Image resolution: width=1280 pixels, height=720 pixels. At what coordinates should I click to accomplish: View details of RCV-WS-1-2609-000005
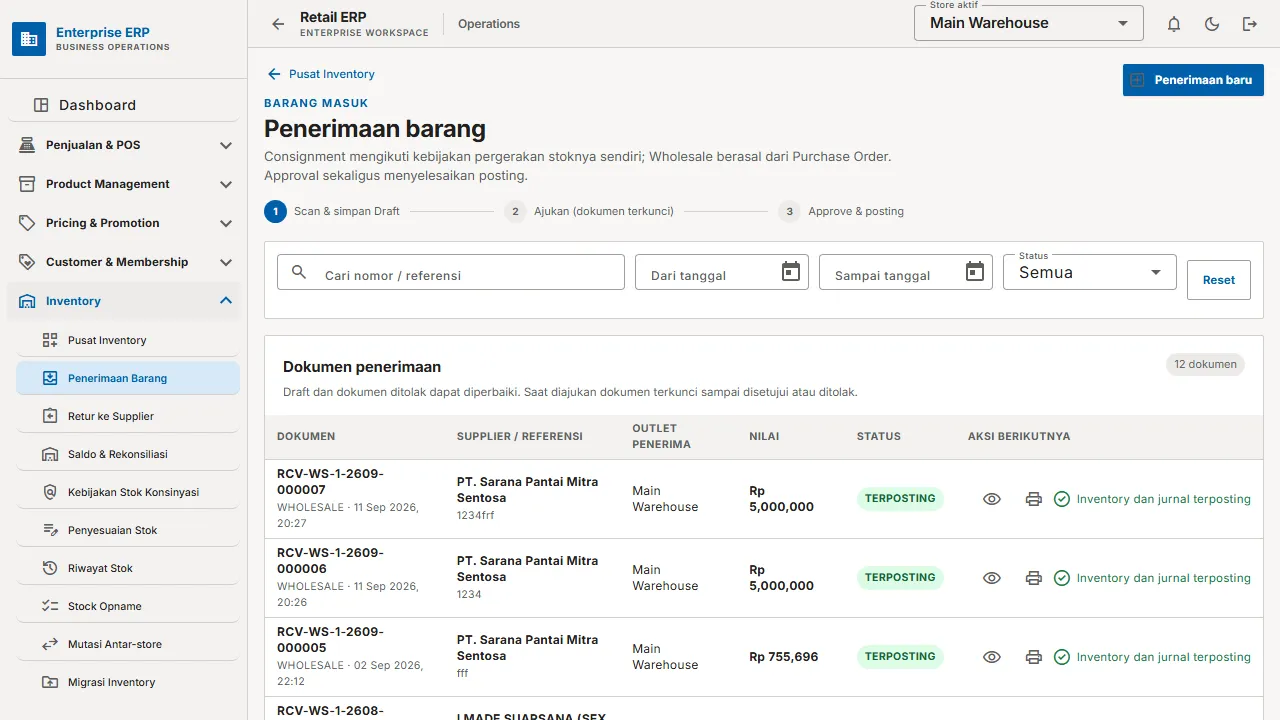pyautogui.click(x=992, y=657)
